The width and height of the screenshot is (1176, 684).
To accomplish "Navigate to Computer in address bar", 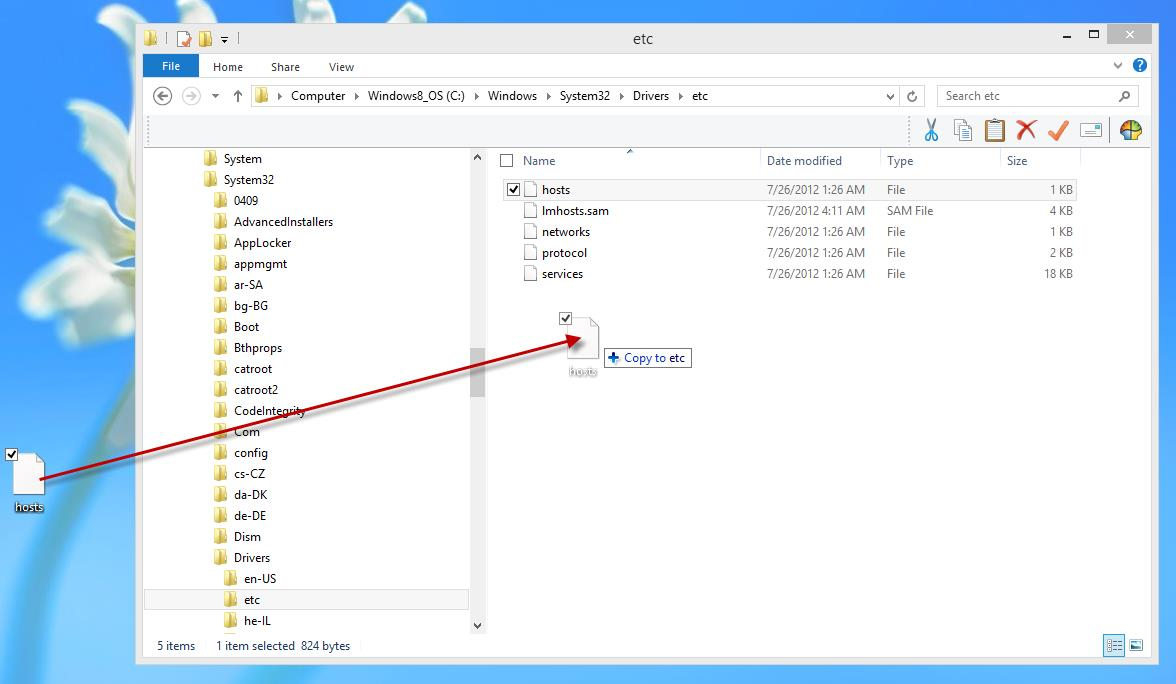I will click(x=318, y=96).
